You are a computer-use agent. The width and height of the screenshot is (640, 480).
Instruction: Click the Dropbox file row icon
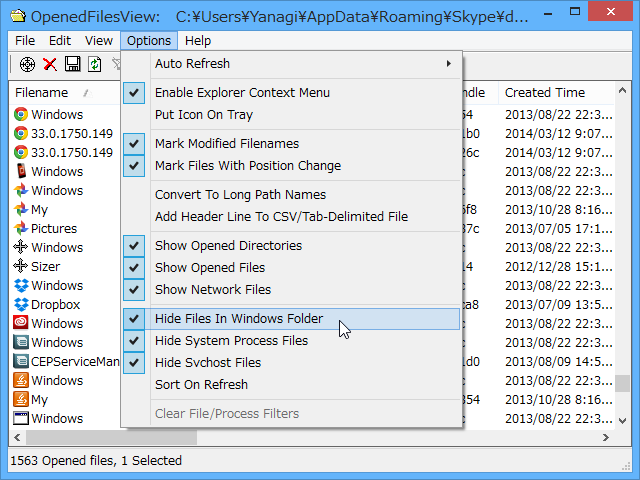pyautogui.click(x=20, y=305)
